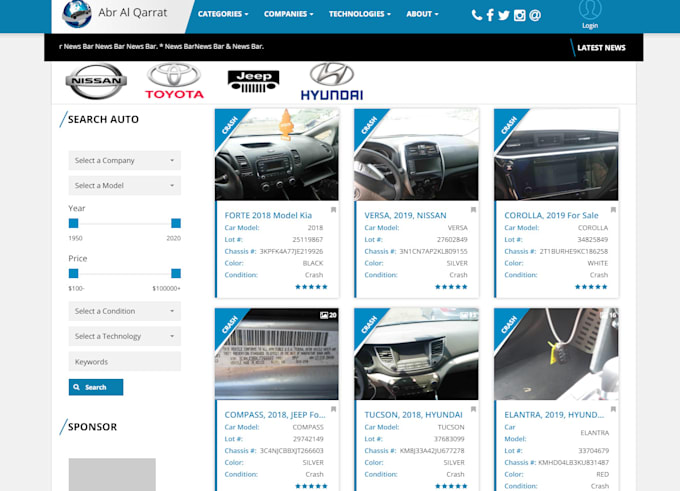This screenshot has height=491, width=680.
Task: Click the Corolla screen photo
Action: point(556,154)
